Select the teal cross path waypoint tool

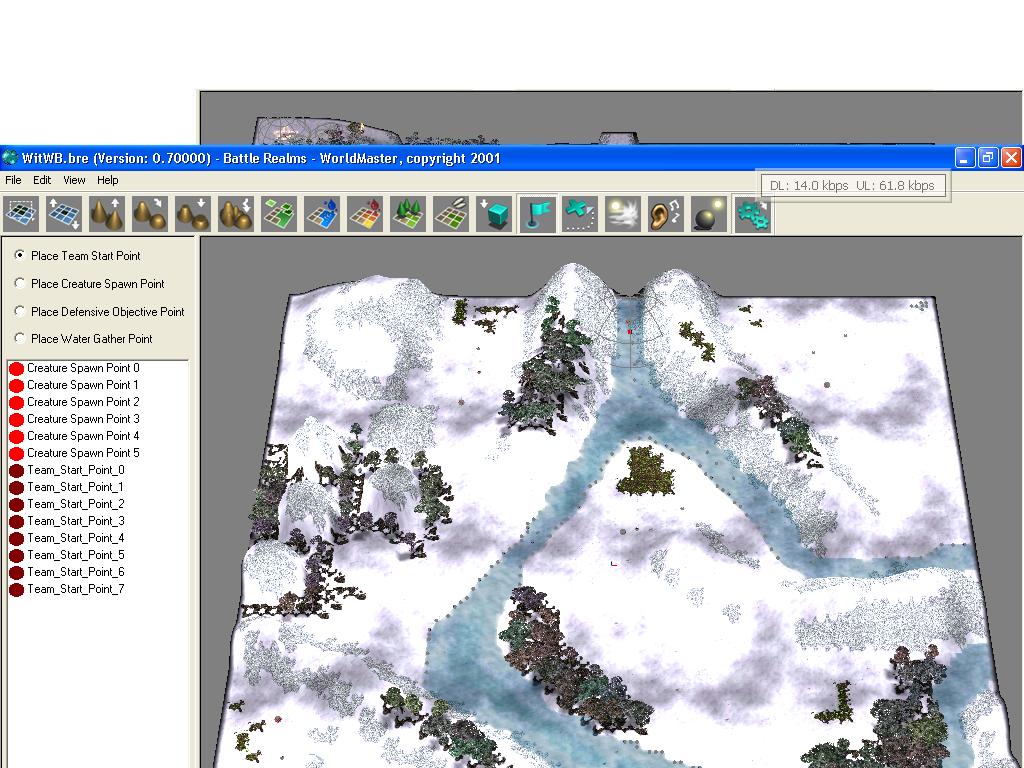(x=580, y=214)
